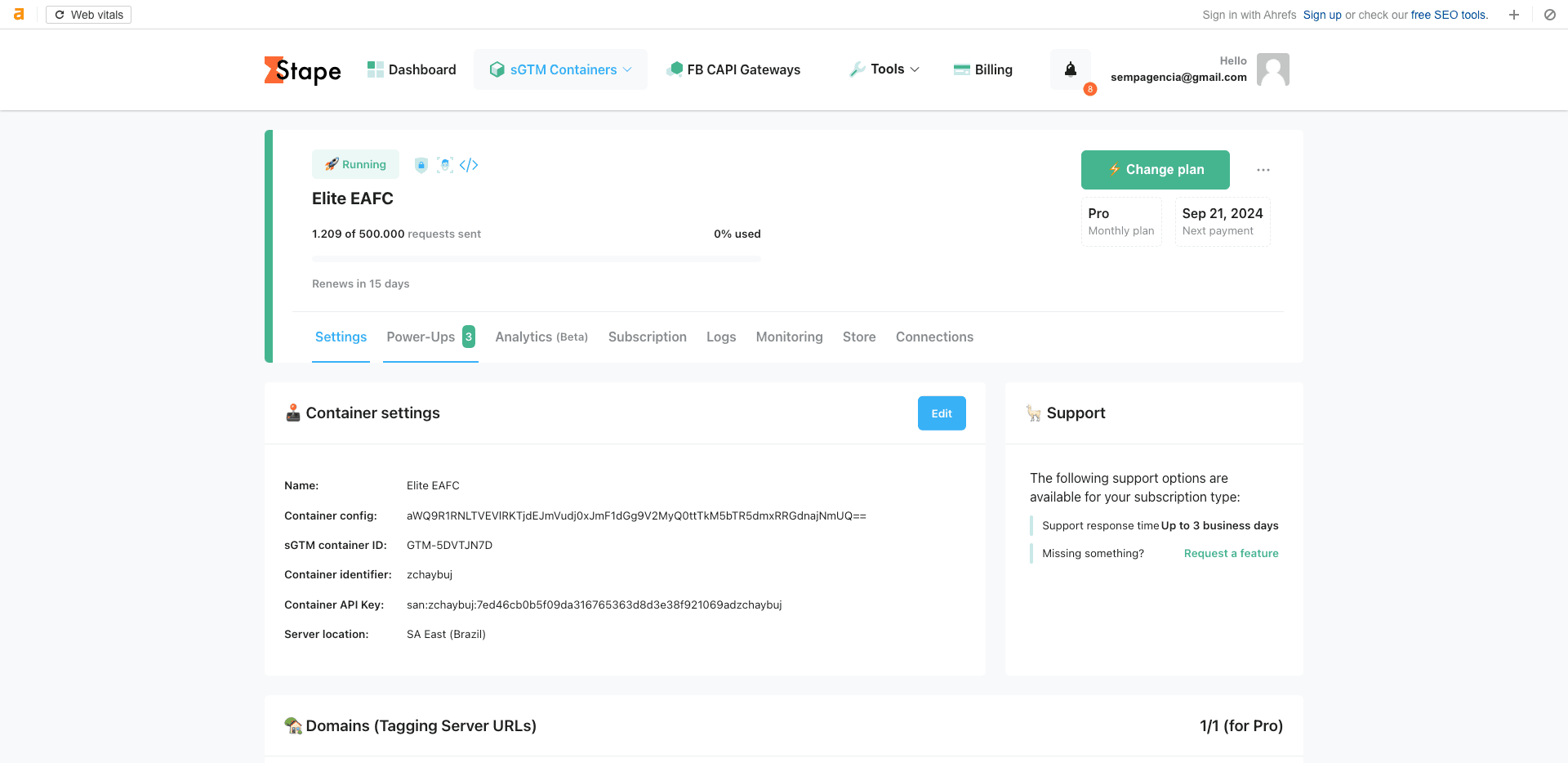Viewport: 1568px width, 763px height.
Task: Click Edit in Container settings
Action: point(942,413)
